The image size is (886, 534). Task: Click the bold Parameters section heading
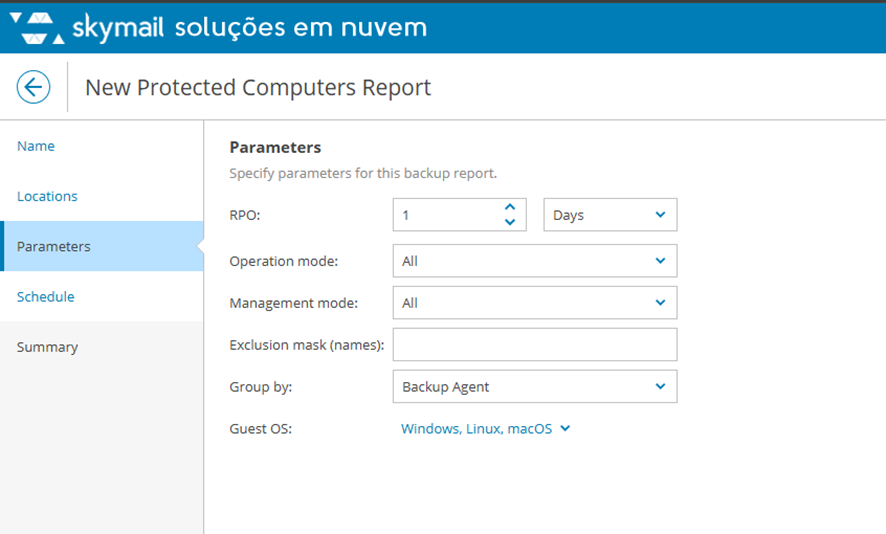pyautogui.click(x=275, y=148)
